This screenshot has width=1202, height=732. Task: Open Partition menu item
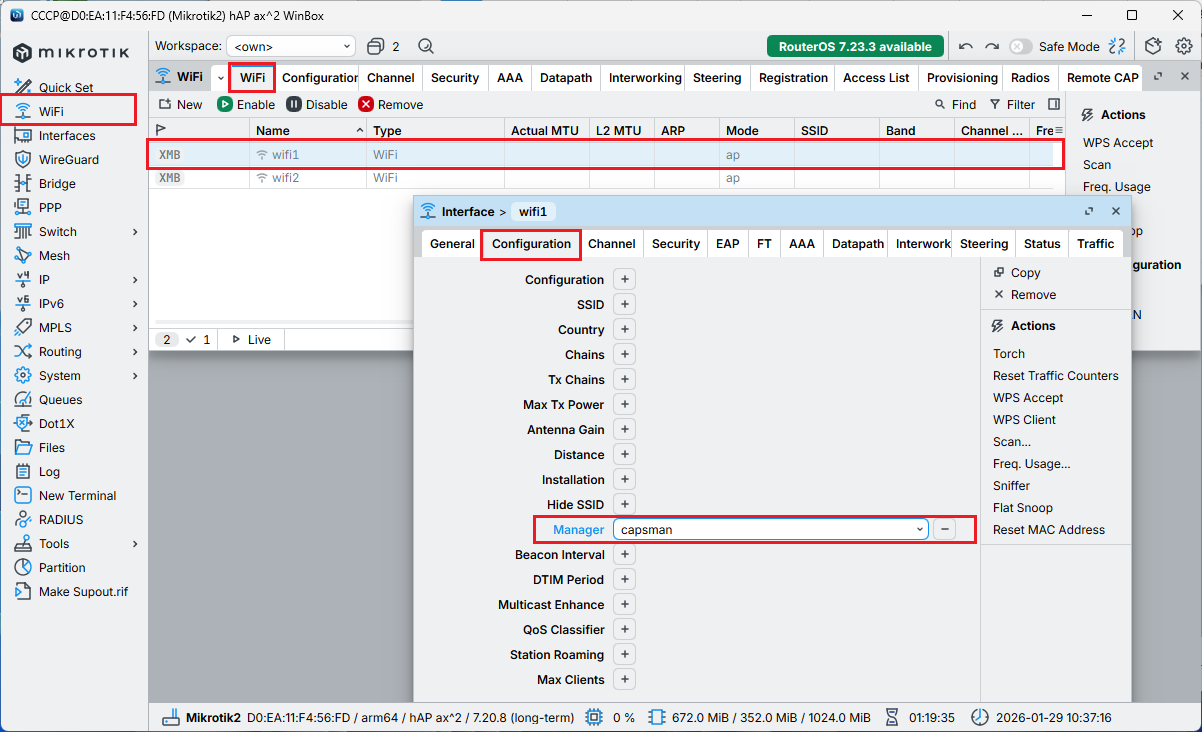click(62, 567)
